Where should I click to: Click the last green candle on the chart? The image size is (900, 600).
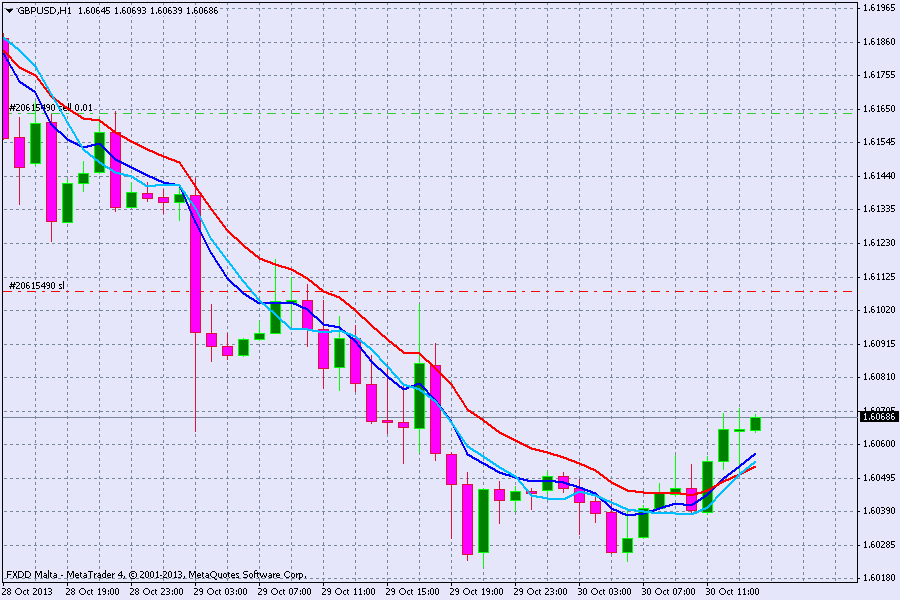coord(755,424)
